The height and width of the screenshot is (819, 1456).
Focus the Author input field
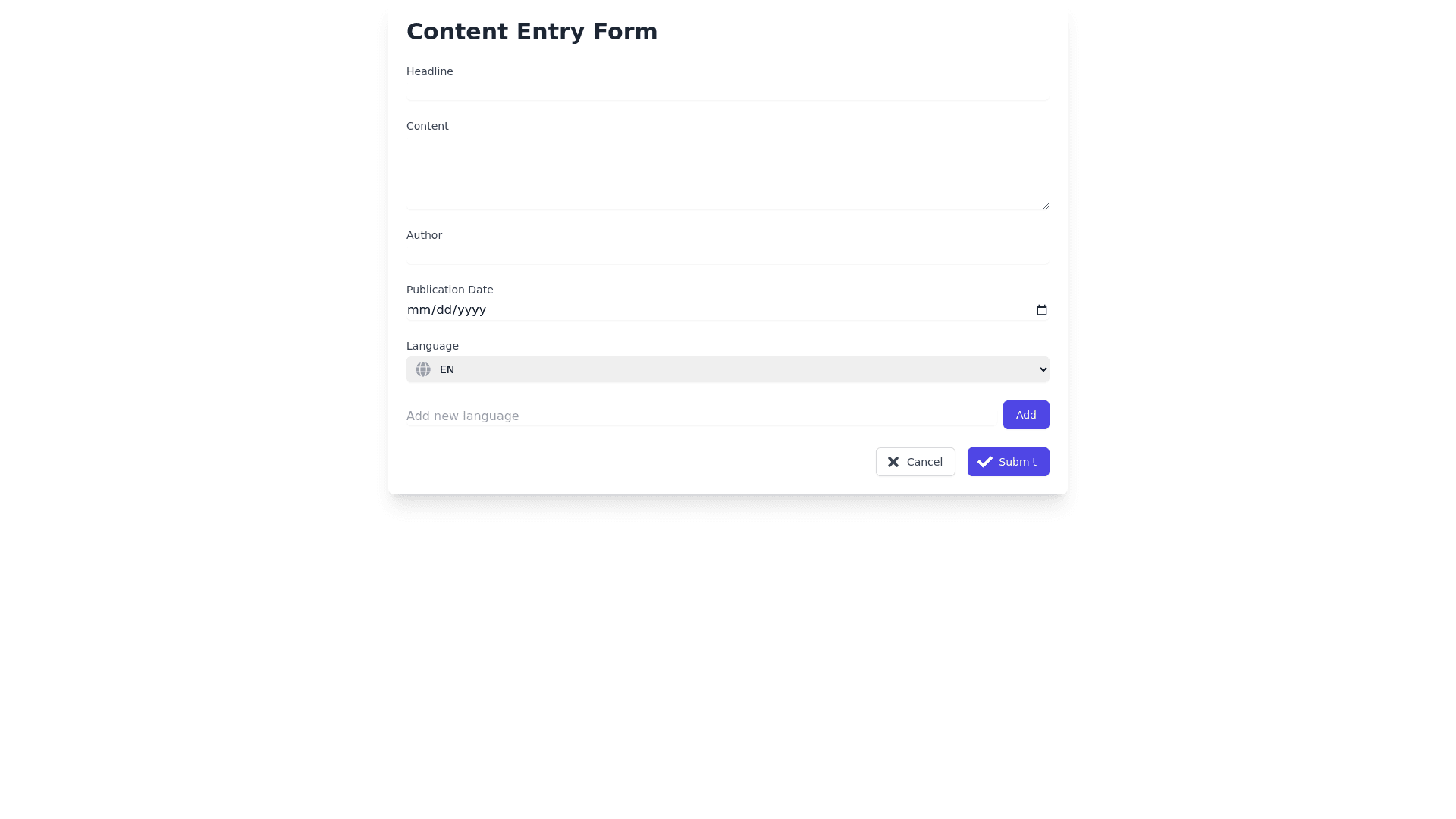726,254
